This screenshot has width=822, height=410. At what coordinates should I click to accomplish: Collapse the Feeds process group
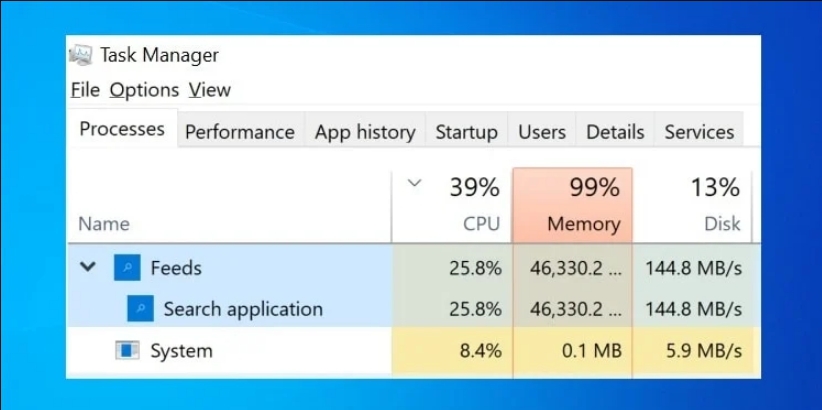tap(88, 267)
